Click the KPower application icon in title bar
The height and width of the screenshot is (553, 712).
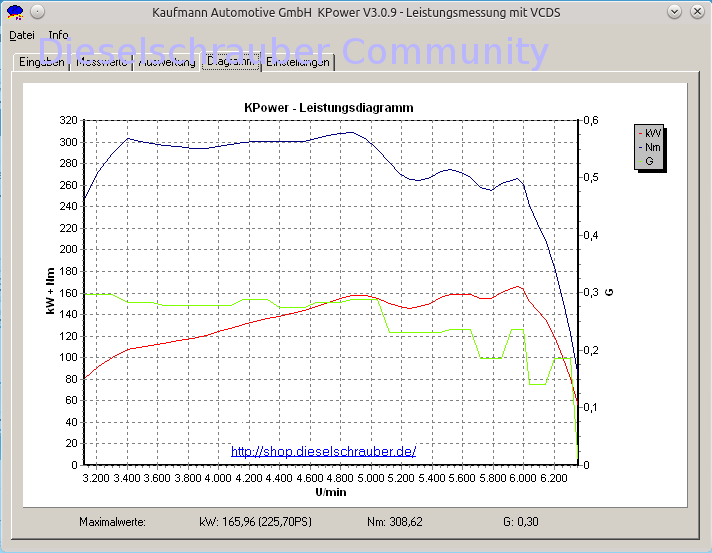tap(15, 12)
